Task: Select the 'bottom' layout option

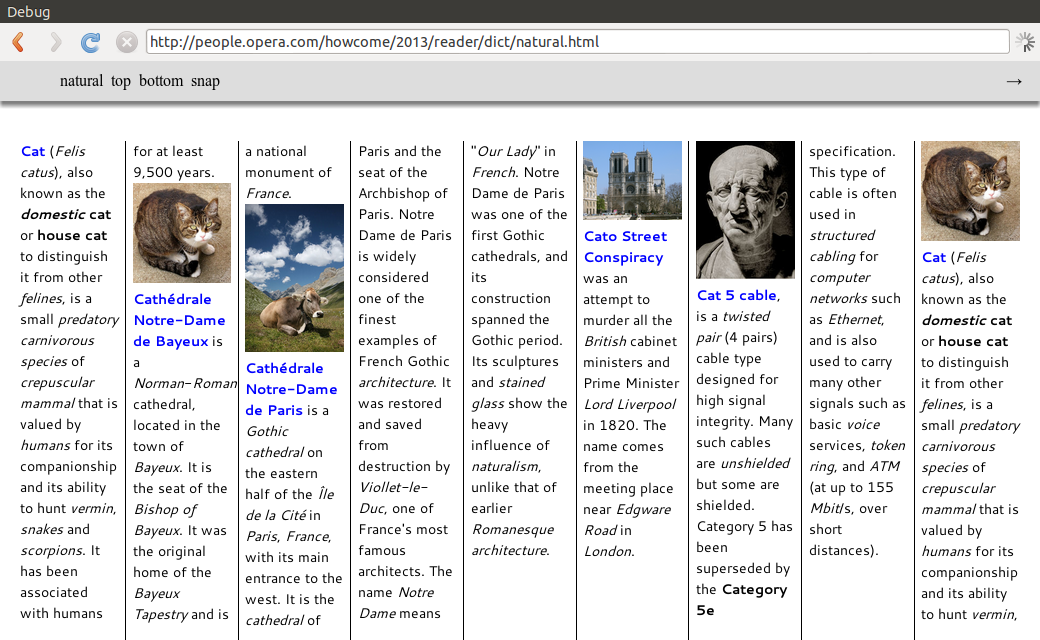Action: 161,81
